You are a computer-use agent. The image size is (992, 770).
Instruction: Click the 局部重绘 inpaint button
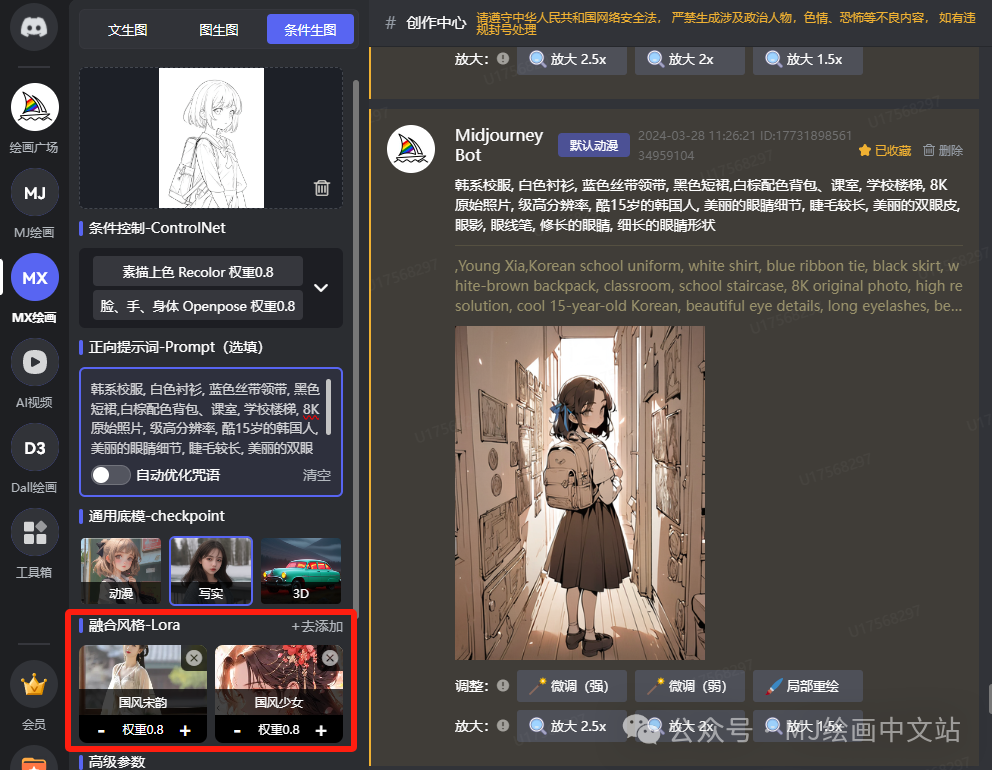(x=807, y=686)
